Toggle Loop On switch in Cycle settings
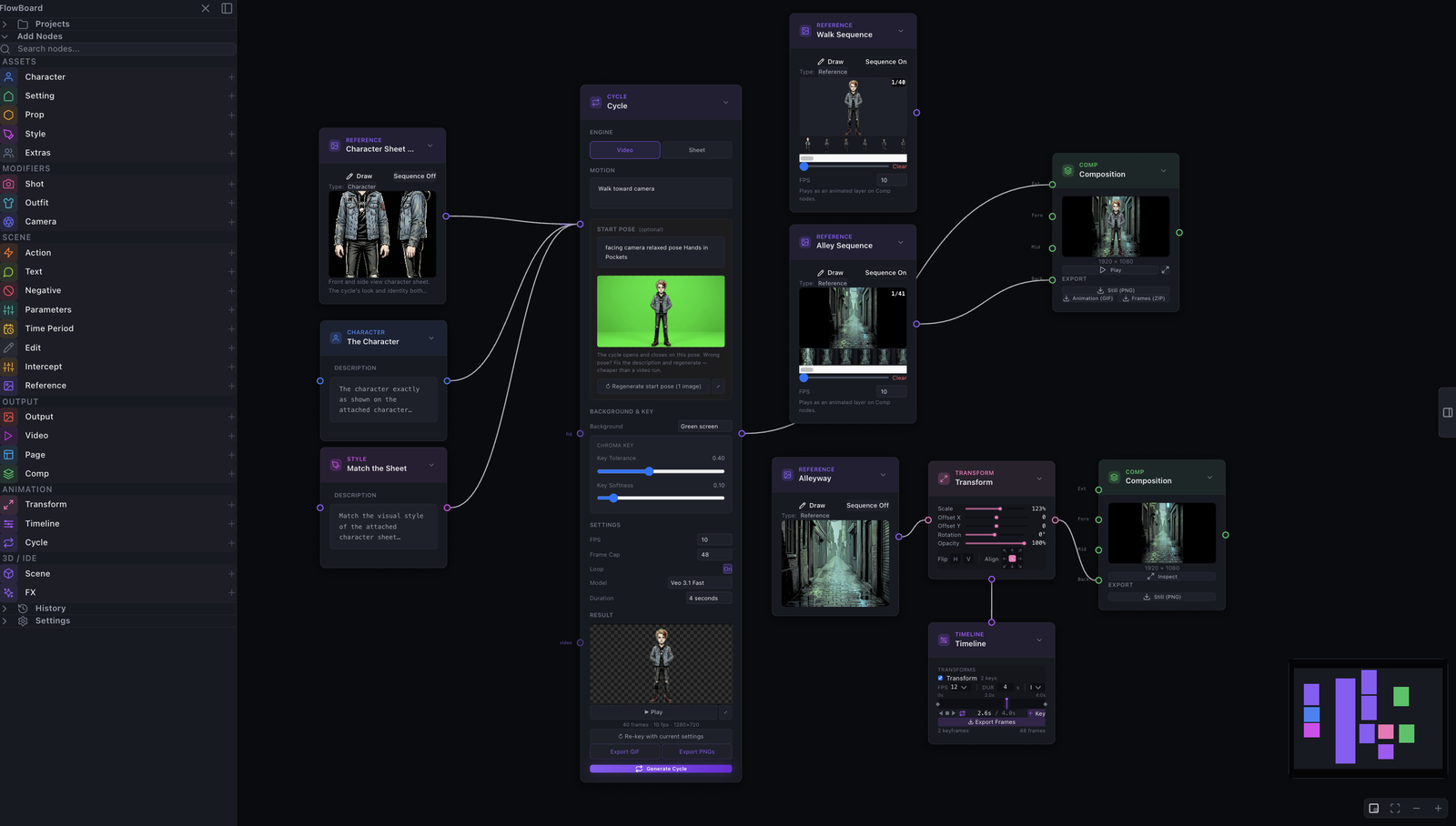The height and width of the screenshot is (826, 1456). (x=727, y=569)
